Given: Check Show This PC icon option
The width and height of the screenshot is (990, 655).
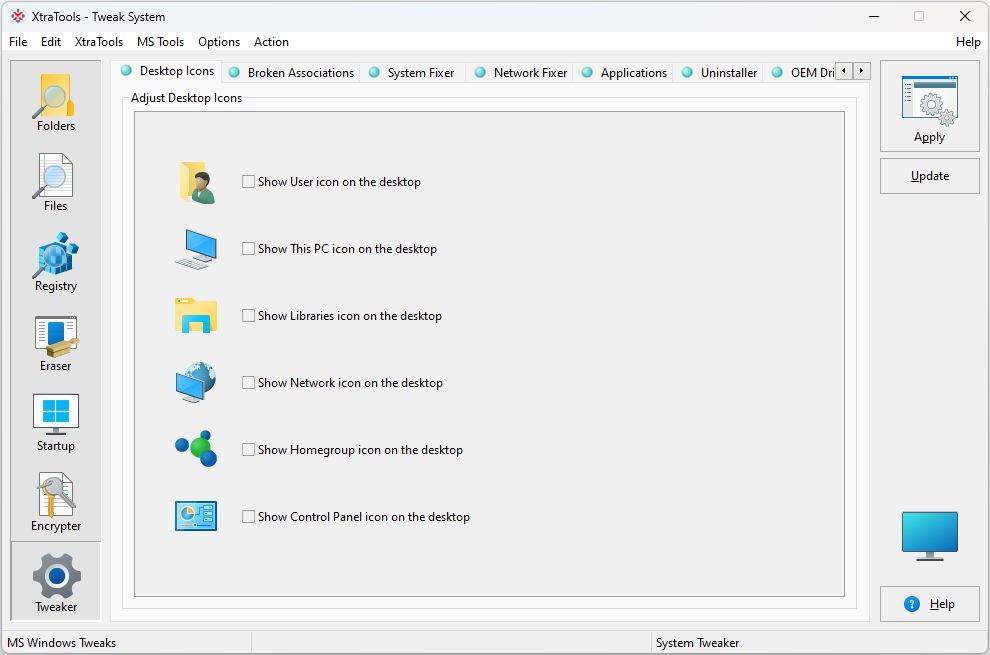Looking at the screenshot, I should 249,249.
